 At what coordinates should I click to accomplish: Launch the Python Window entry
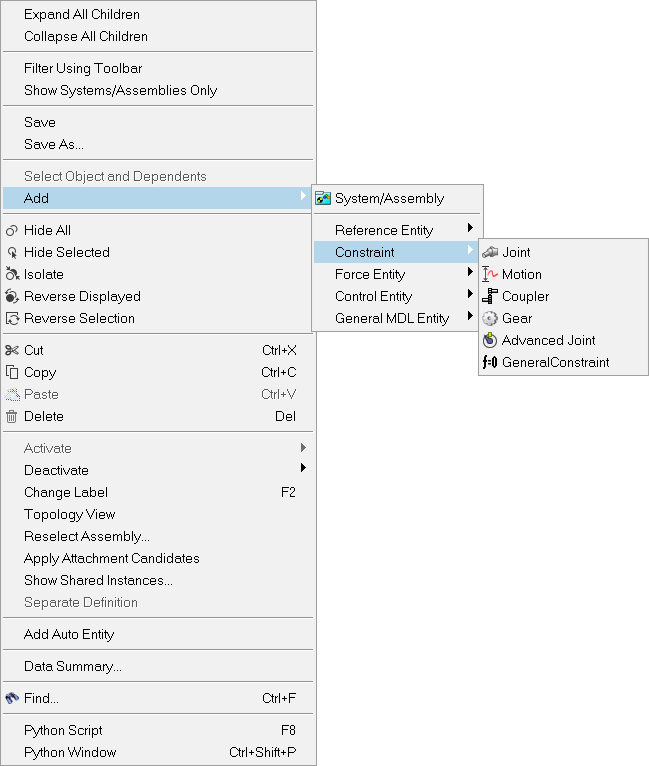[70, 752]
